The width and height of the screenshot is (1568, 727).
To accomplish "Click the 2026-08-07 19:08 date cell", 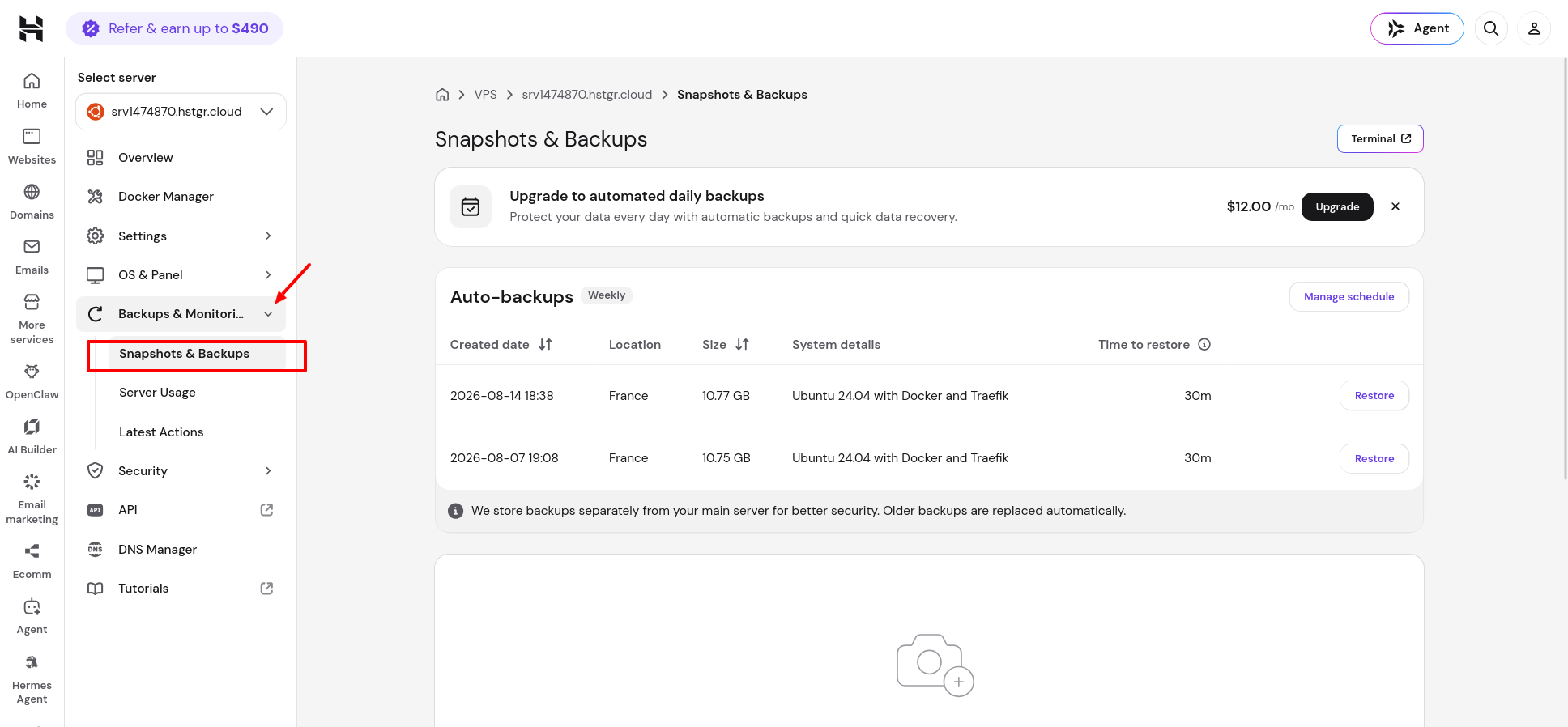I will pyautogui.click(x=504, y=458).
